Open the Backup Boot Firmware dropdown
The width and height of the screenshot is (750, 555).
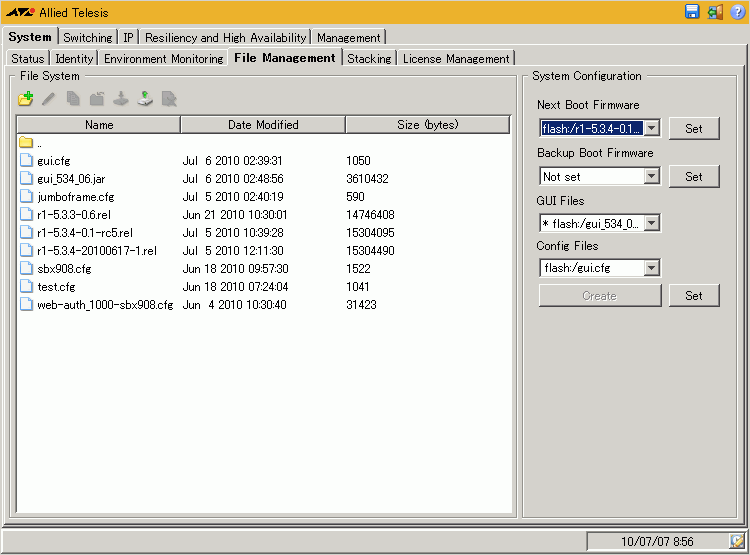(x=651, y=176)
